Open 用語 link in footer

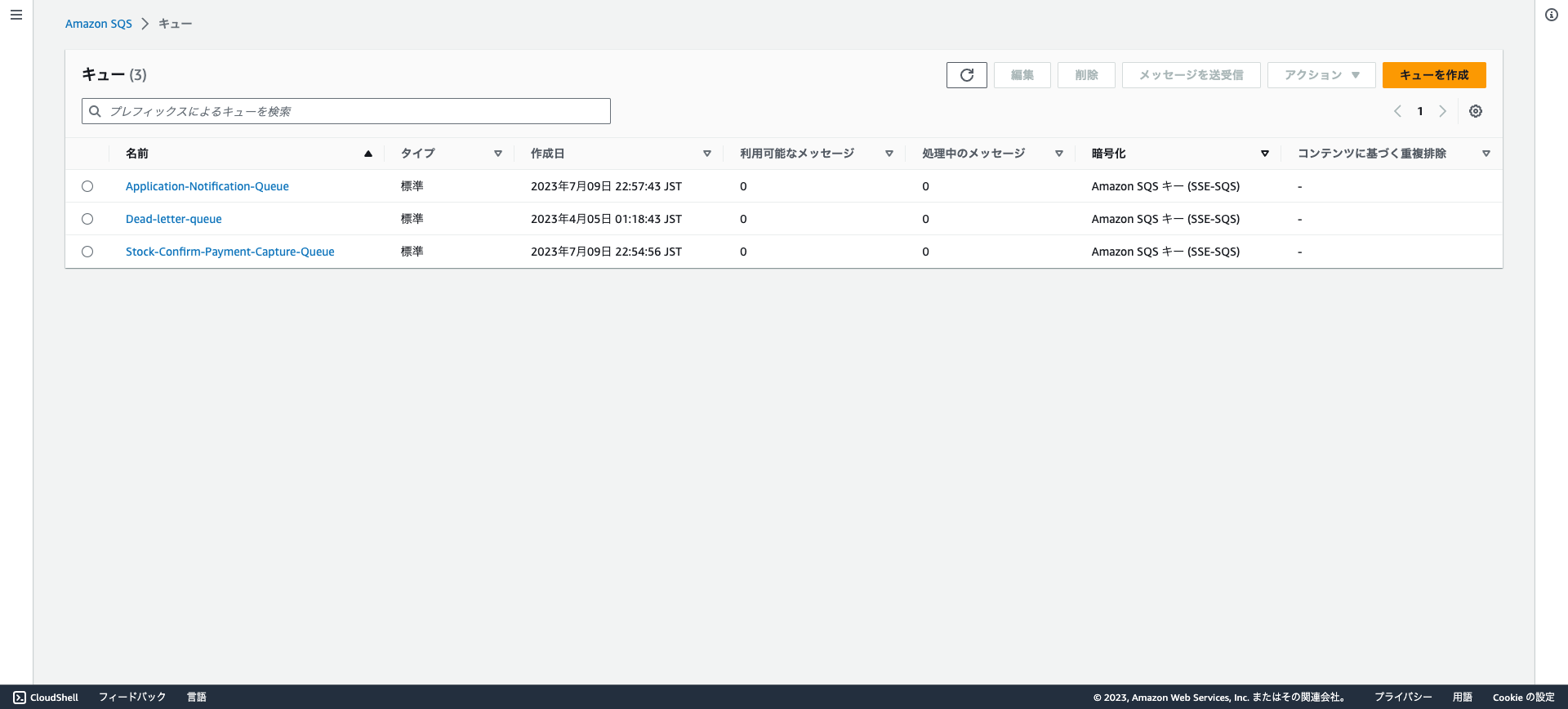[1463, 697]
